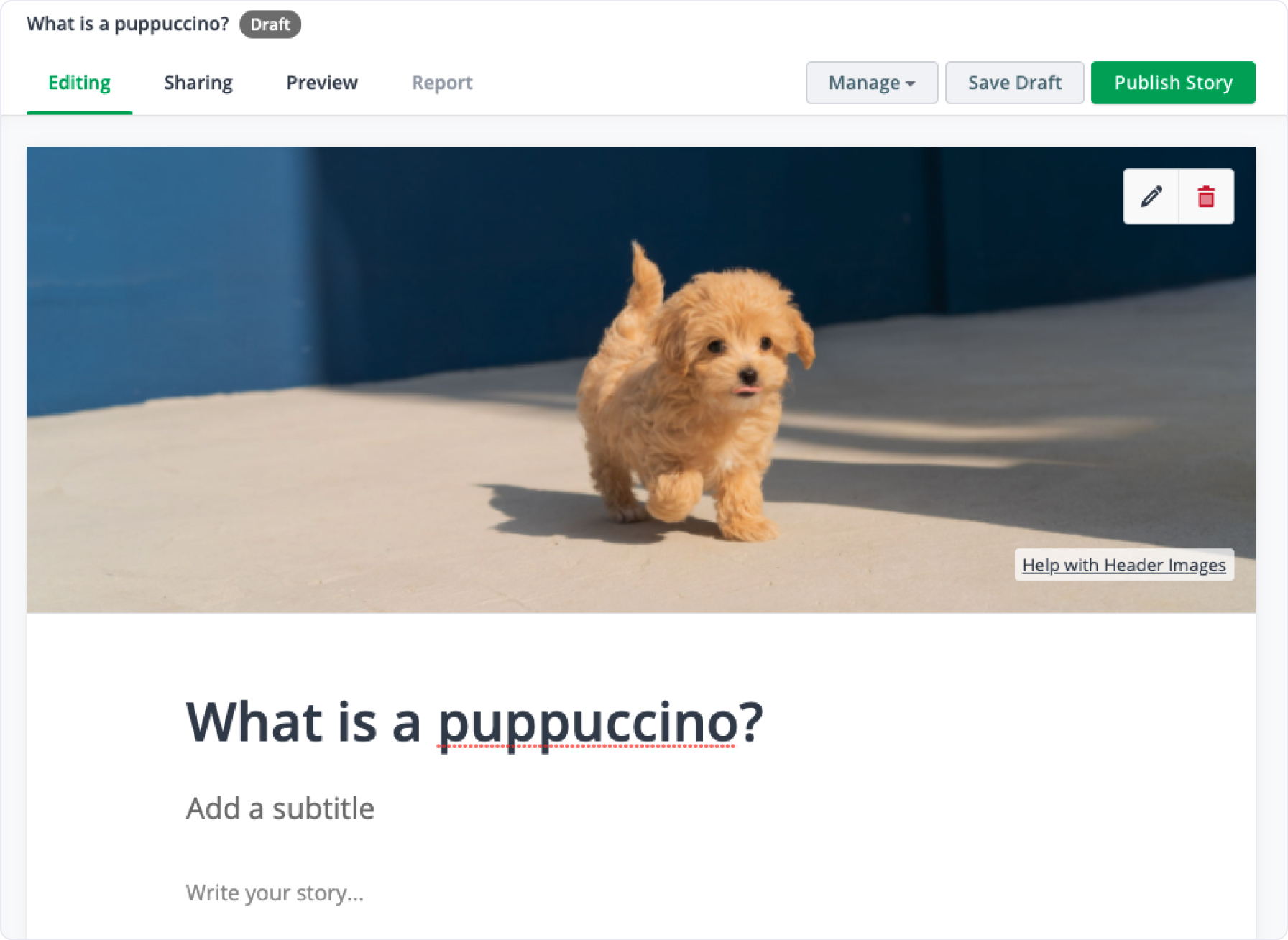Viewport: 1288px width, 940px height.
Task: Go to the Preview tab
Action: (x=322, y=83)
